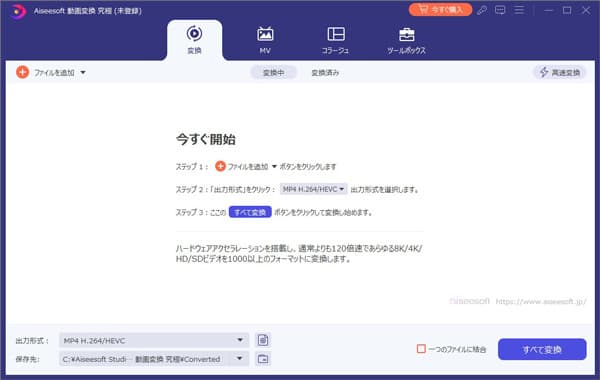Open the feedback chat bubble icon

coord(500,10)
